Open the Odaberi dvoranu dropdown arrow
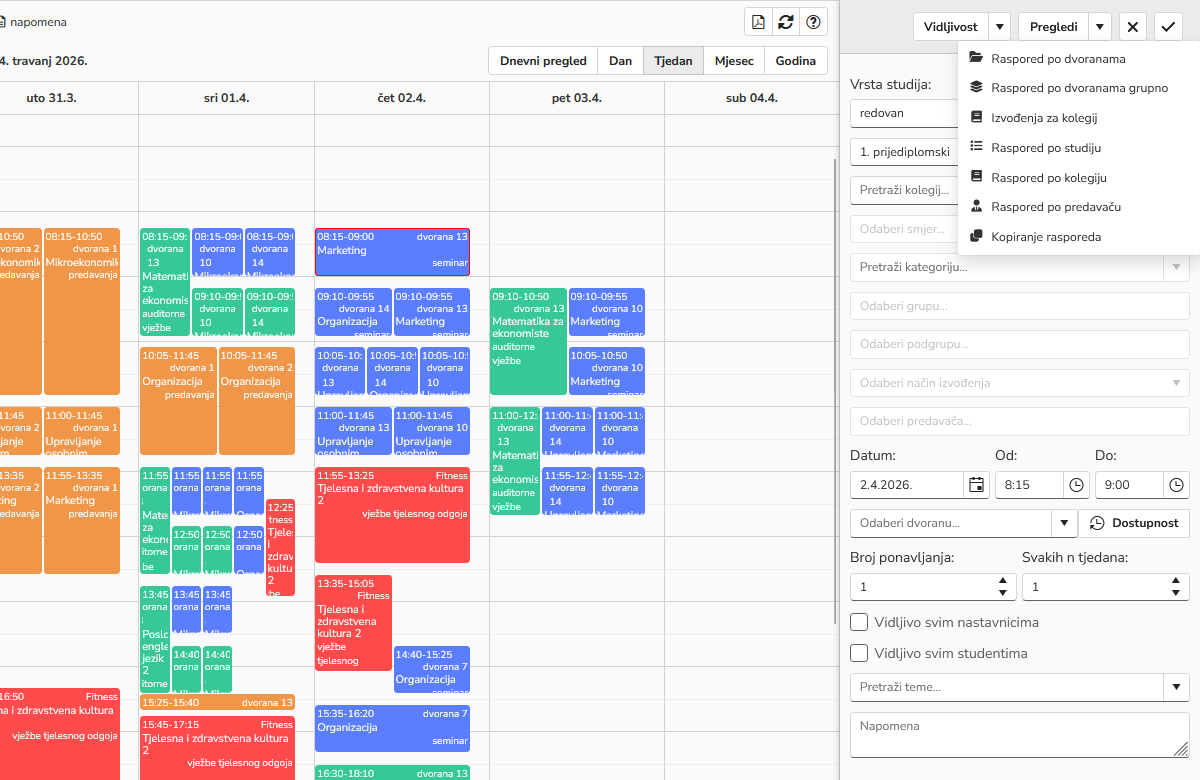The height and width of the screenshot is (780, 1200). point(1063,523)
